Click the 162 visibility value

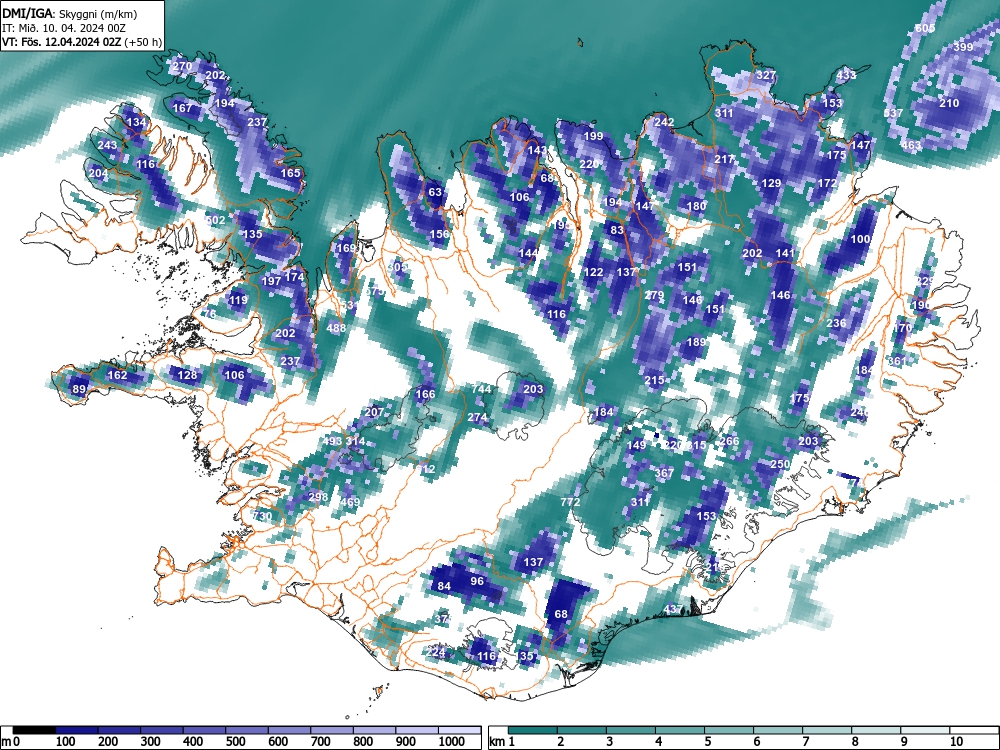point(117,375)
